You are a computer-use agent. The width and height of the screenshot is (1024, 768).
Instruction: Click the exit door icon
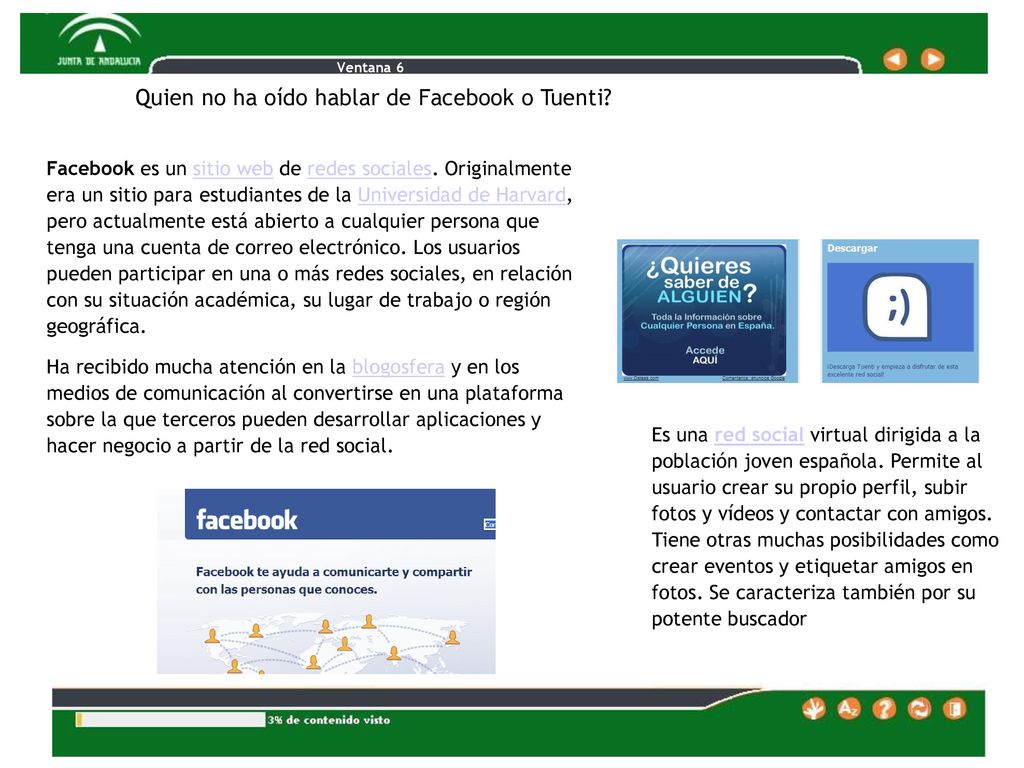pyautogui.click(x=954, y=709)
